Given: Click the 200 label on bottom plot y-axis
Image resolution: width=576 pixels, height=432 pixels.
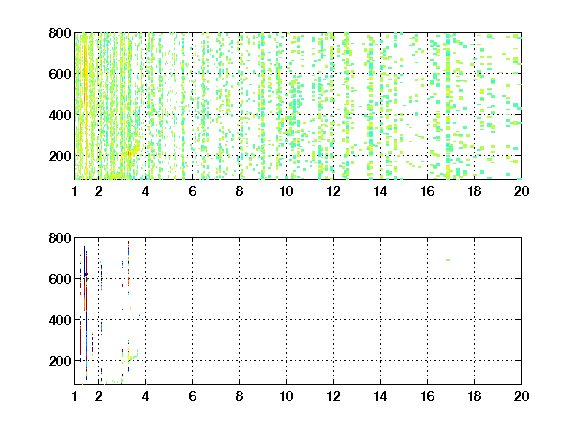Looking at the screenshot, I should tap(60, 361).
